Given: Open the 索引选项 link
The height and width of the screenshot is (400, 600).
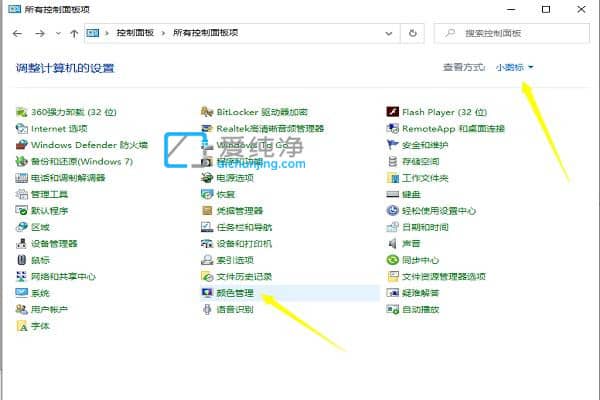Looking at the screenshot, I should [235, 260].
